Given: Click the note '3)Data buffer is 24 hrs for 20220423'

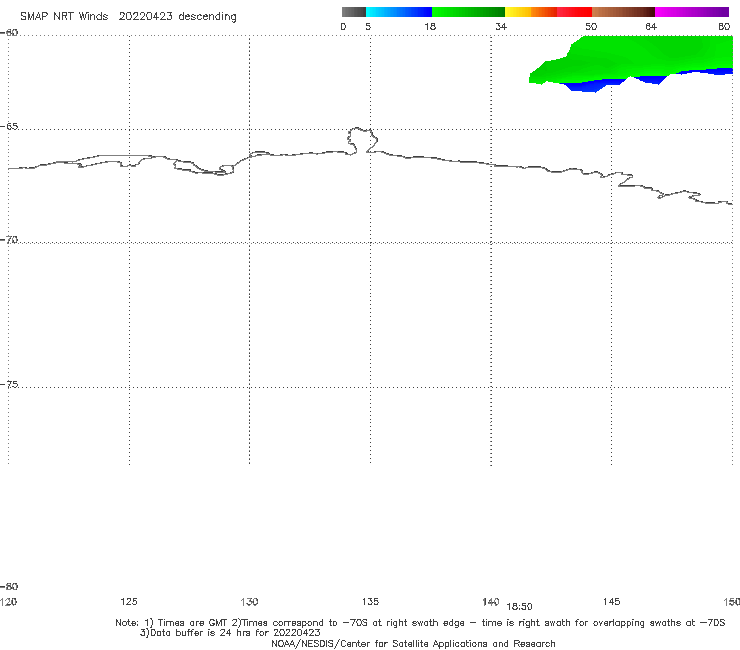Looking at the screenshot, I should click(x=230, y=633).
